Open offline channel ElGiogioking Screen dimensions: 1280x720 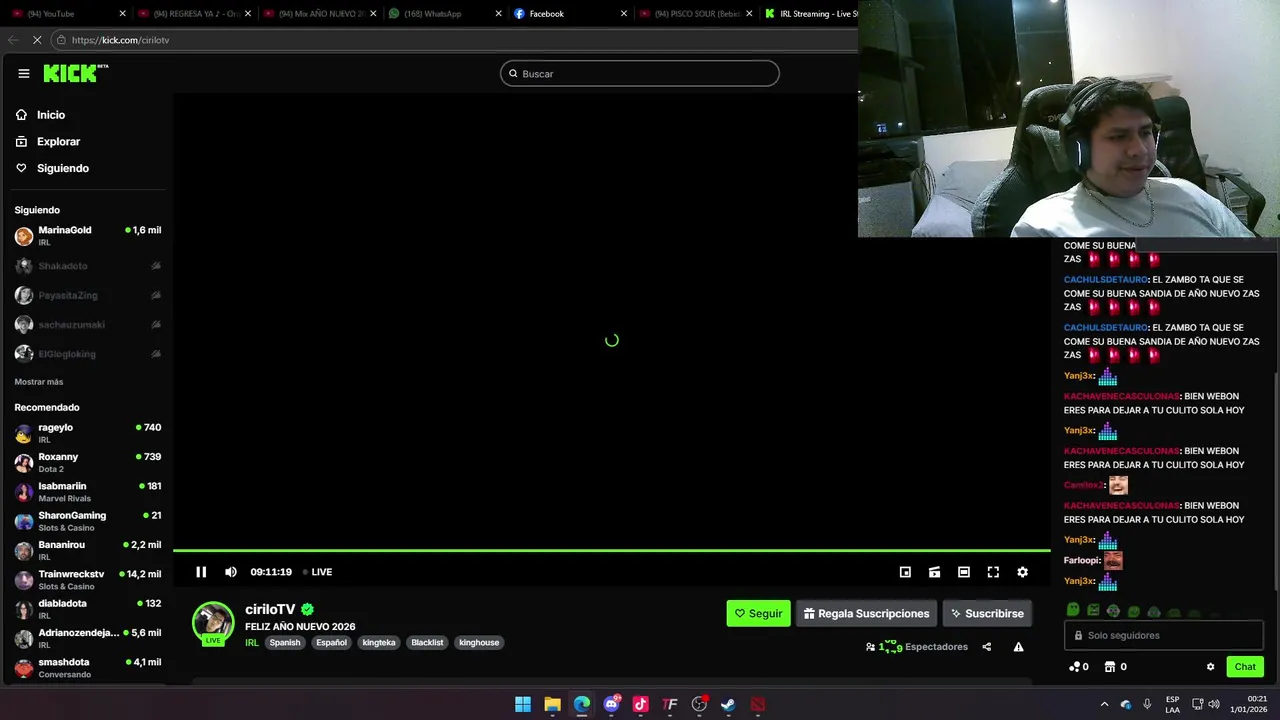pyautogui.click(x=88, y=354)
